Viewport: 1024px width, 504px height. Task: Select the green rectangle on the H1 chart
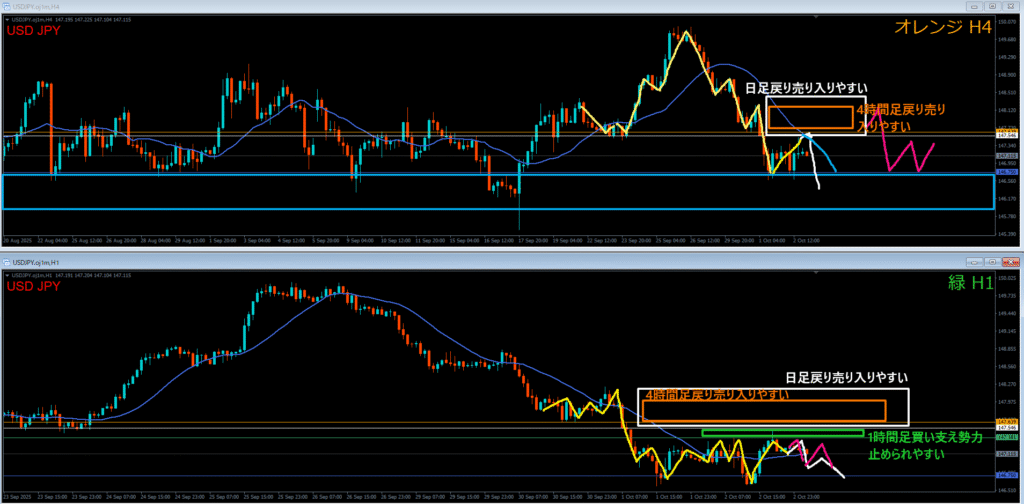pyautogui.click(x=782, y=433)
